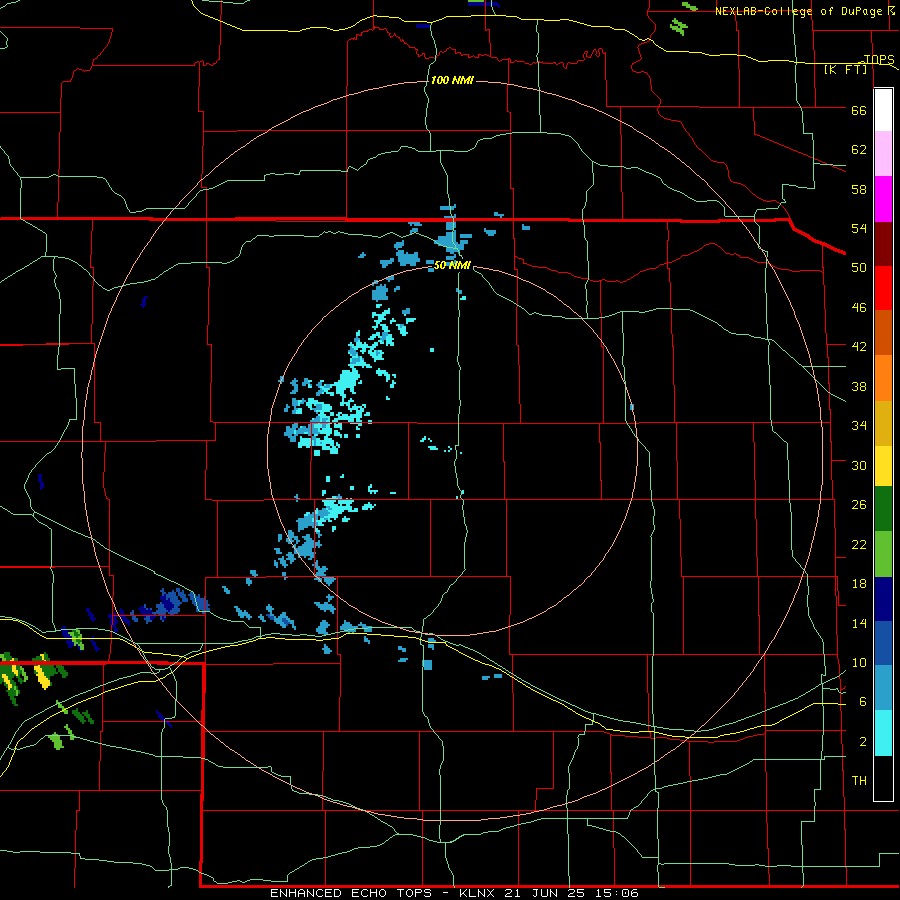This screenshot has width=900, height=900.
Task: Pick the gold mustard scale segment
Action: (x=883, y=423)
